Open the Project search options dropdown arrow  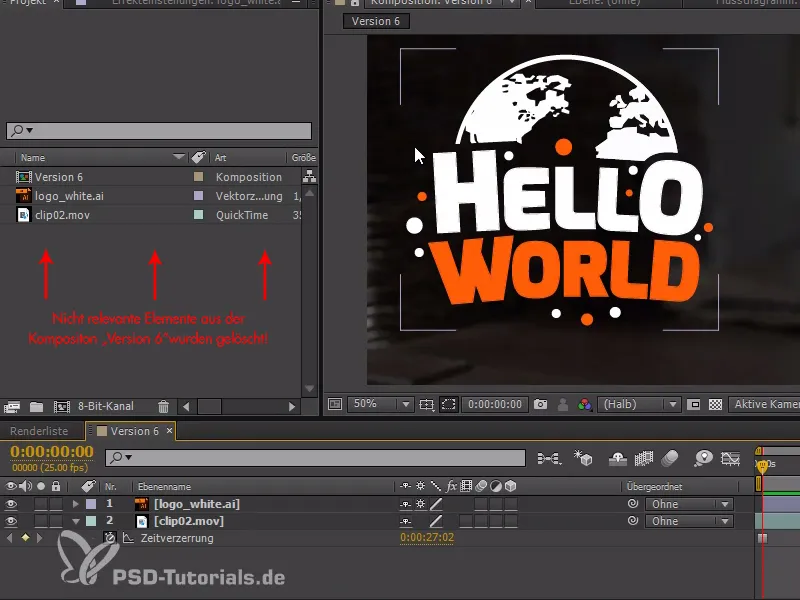point(30,131)
